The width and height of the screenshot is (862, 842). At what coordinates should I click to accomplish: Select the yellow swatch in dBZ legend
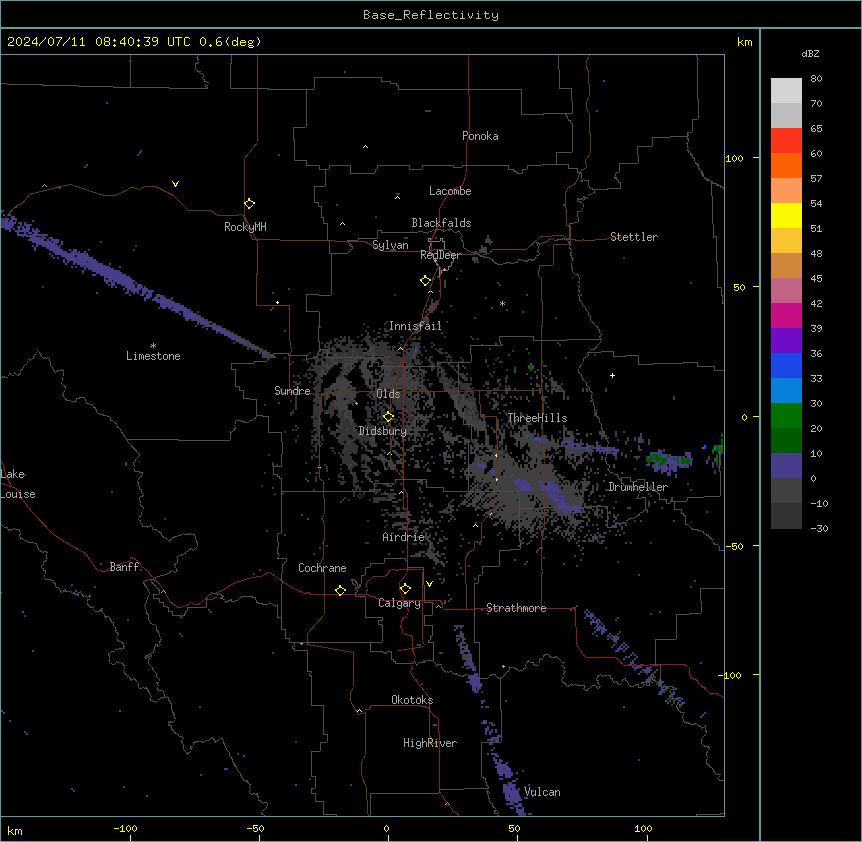tap(786, 215)
